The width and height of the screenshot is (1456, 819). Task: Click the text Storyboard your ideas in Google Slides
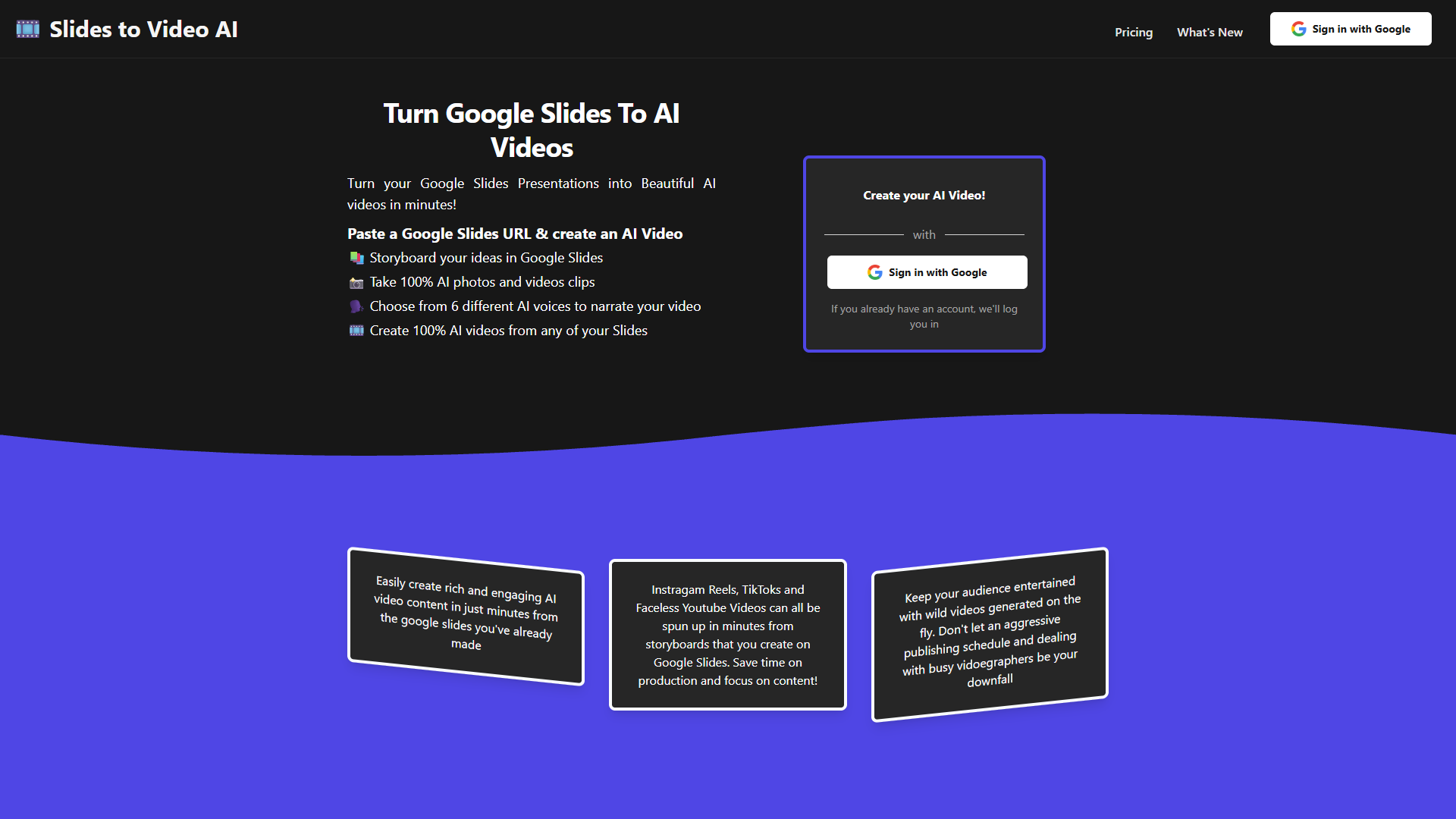point(486,258)
